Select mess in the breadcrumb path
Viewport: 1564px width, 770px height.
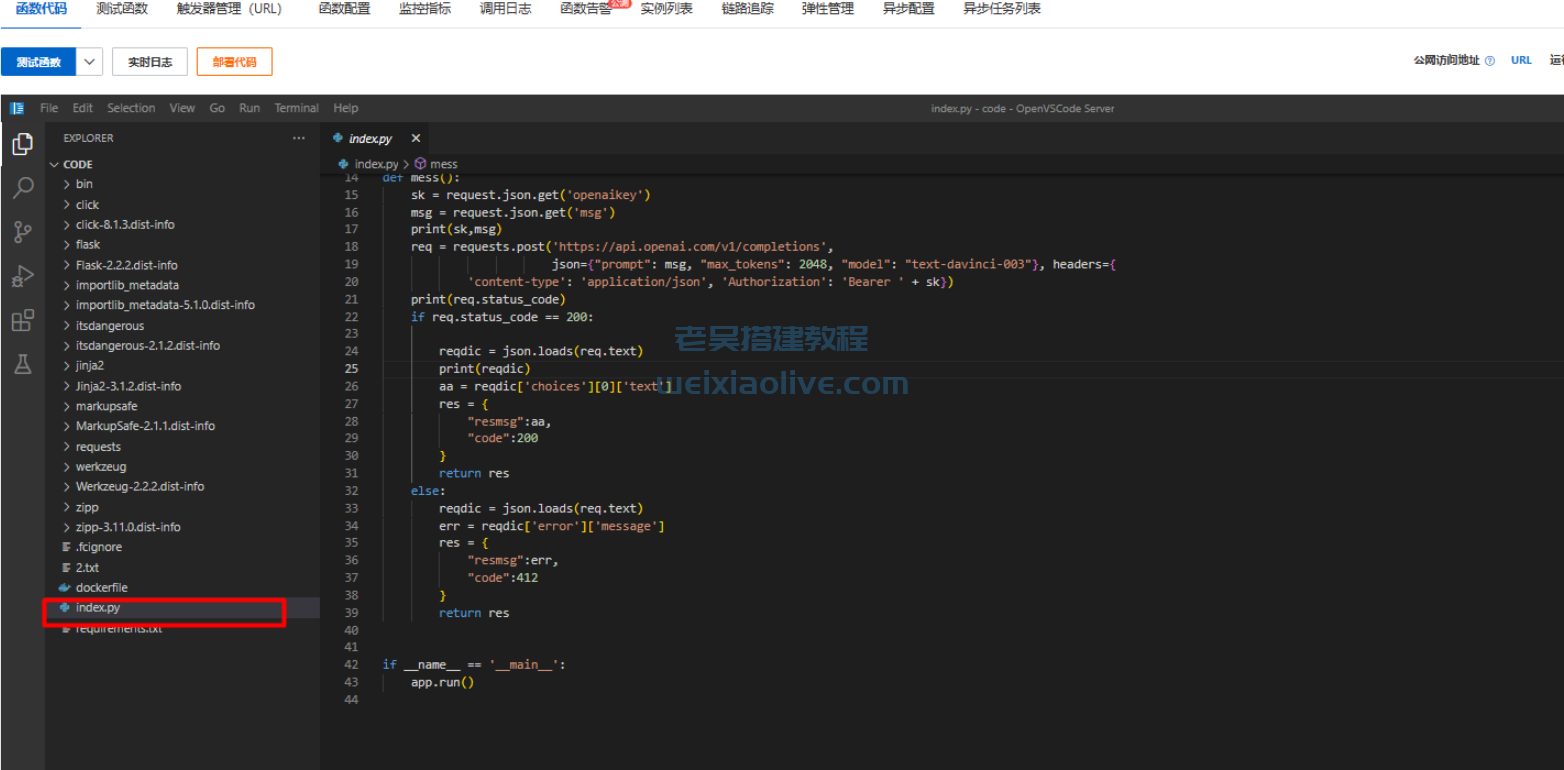[443, 164]
